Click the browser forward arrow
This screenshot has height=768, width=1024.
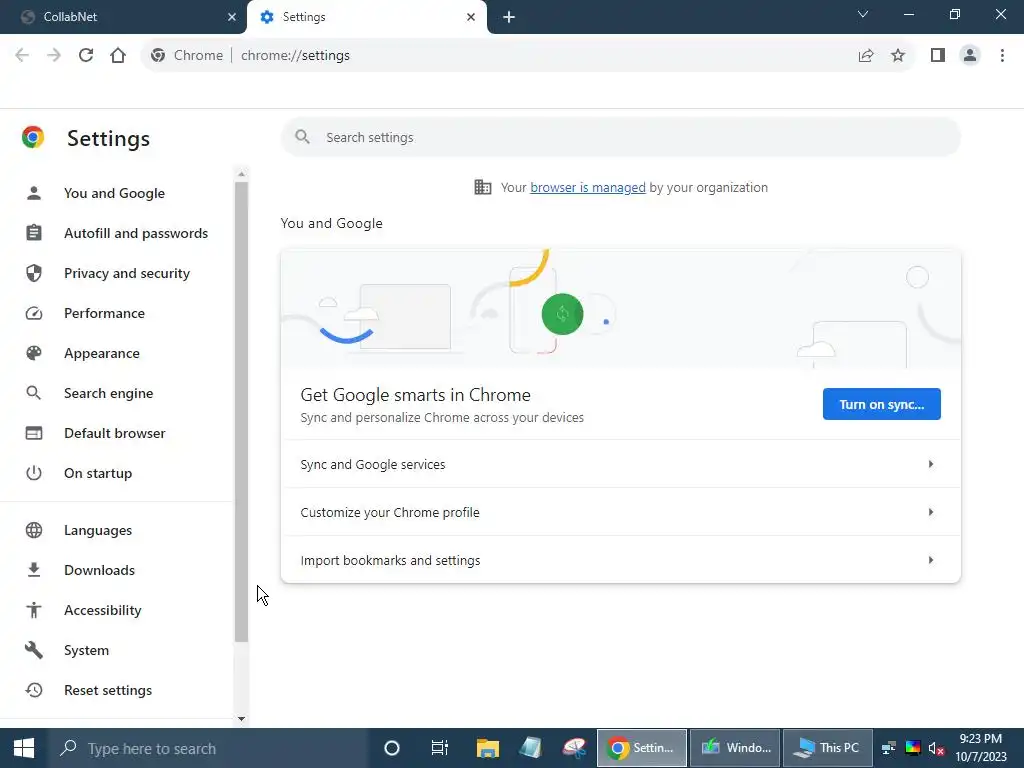[54, 56]
